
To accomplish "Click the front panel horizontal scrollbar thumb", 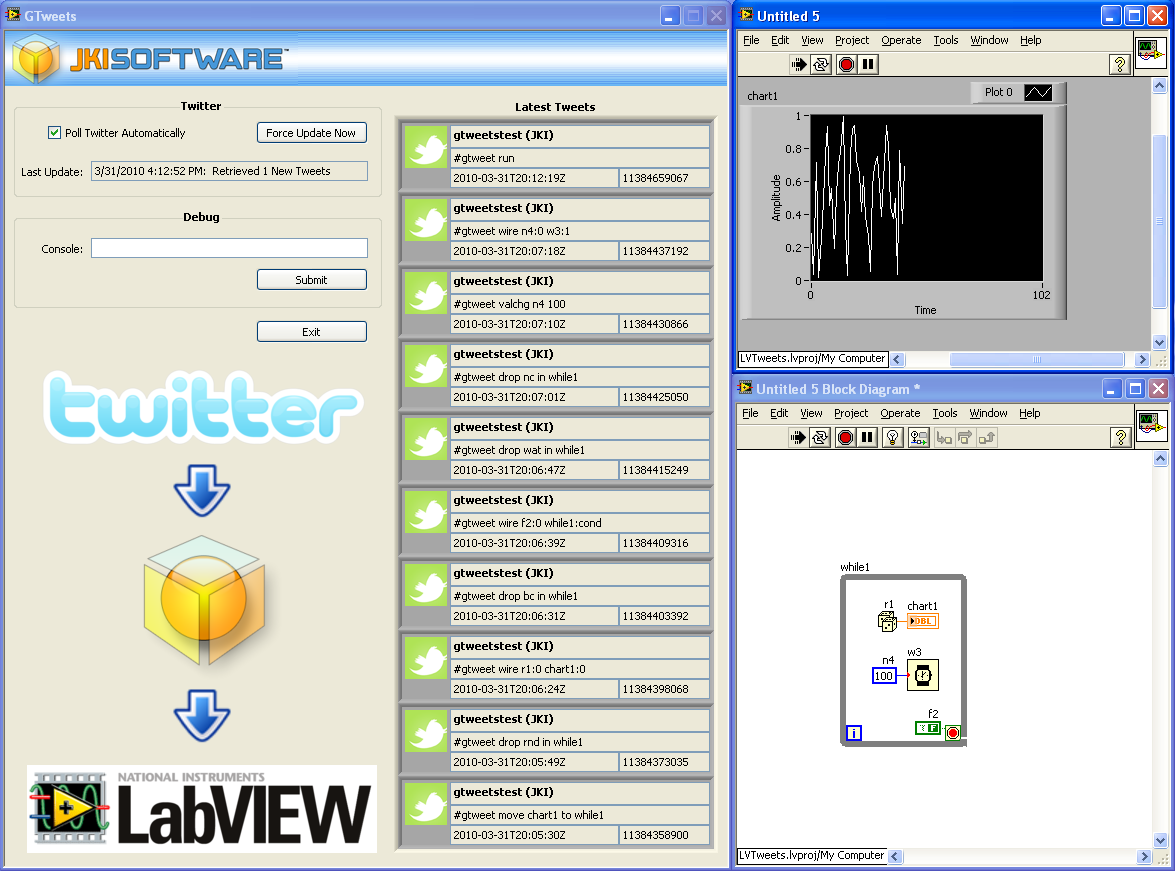I will [x=1037, y=360].
